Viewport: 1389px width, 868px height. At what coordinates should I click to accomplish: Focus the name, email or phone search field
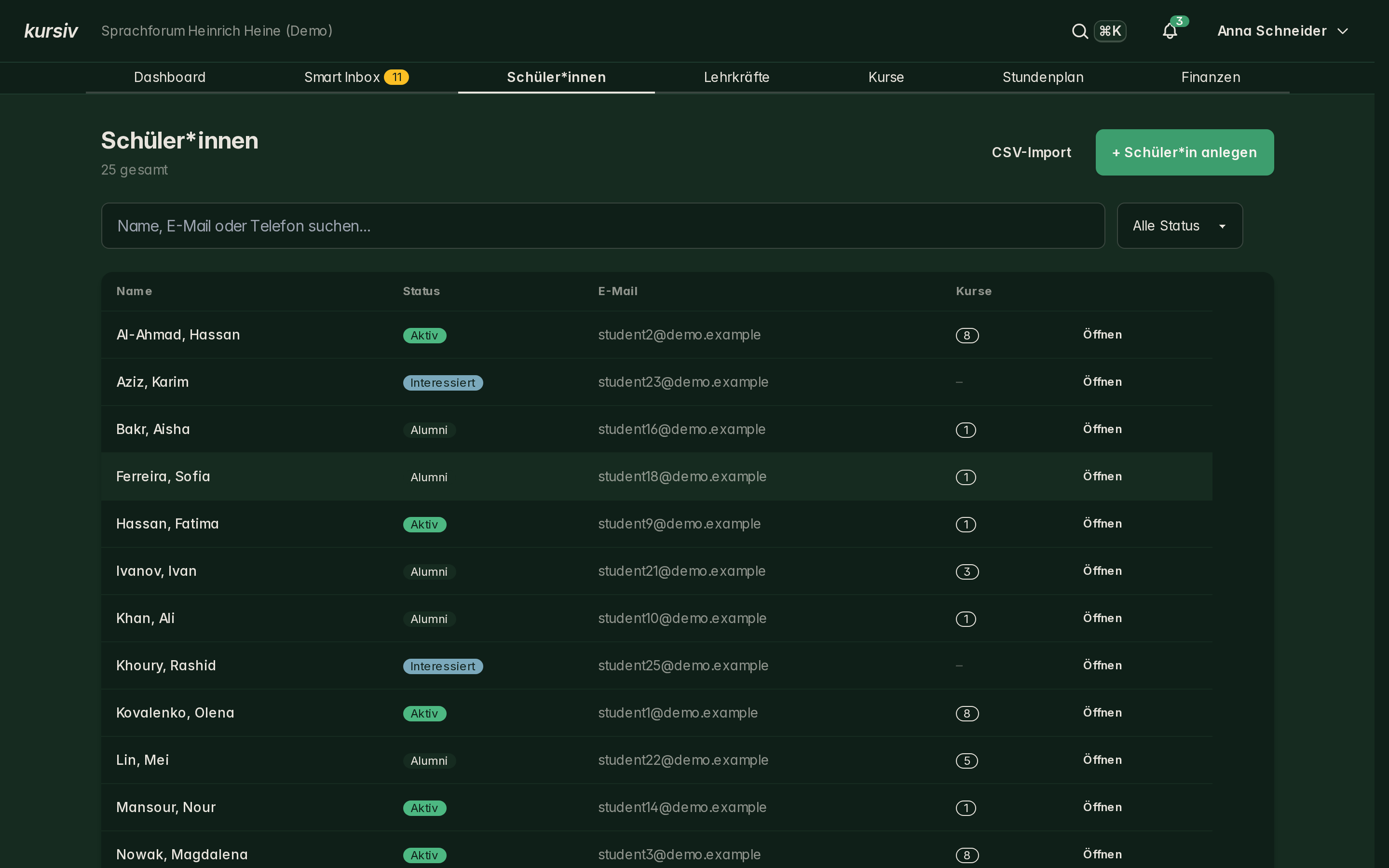click(603, 226)
